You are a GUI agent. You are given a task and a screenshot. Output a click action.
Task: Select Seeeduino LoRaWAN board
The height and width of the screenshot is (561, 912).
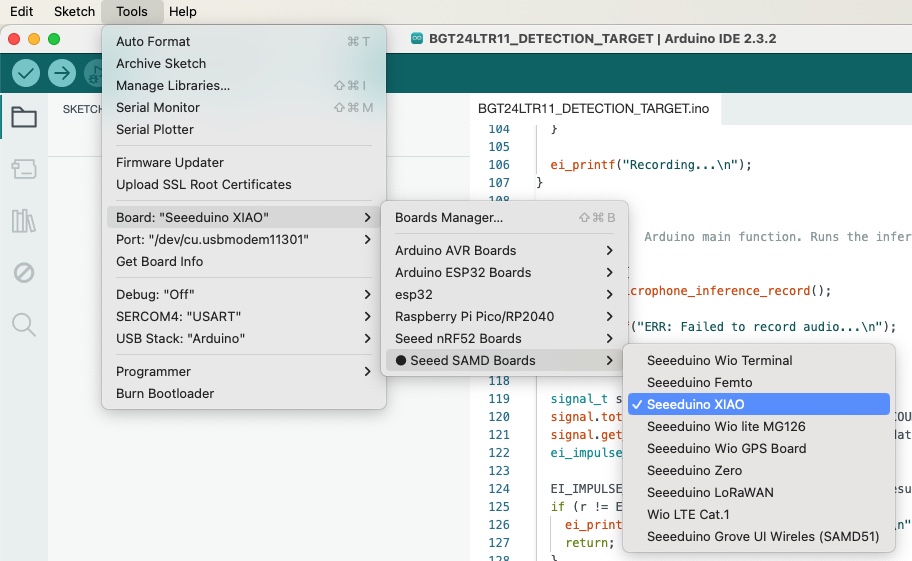[758, 493]
